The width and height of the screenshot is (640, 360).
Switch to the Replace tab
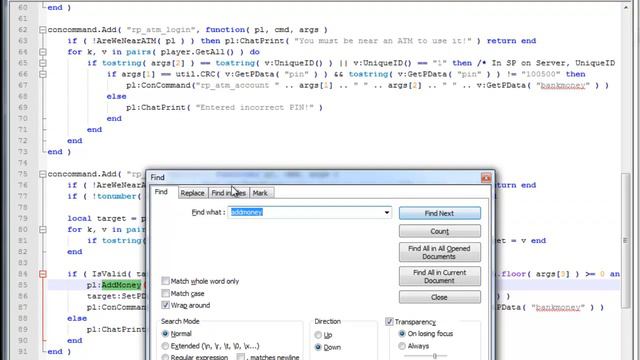(192, 193)
